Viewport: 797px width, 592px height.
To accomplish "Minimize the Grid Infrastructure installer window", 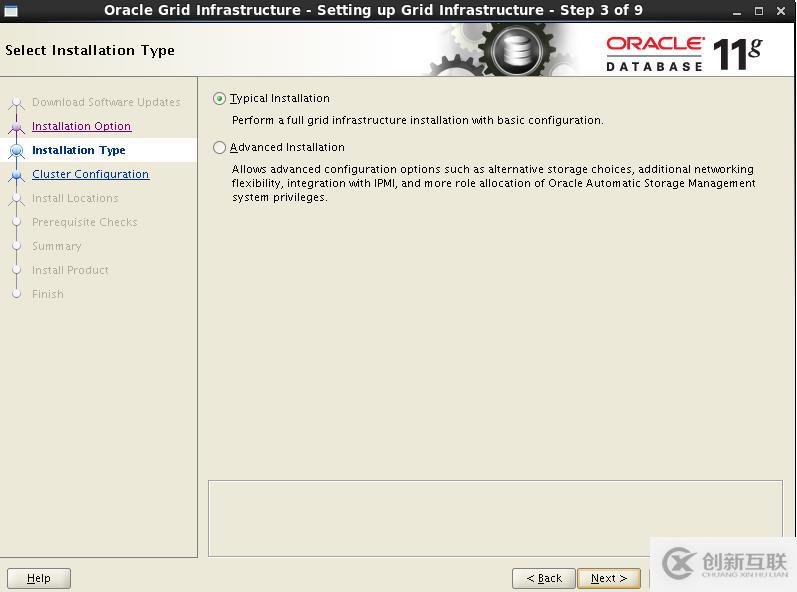I will tap(737, 11).
